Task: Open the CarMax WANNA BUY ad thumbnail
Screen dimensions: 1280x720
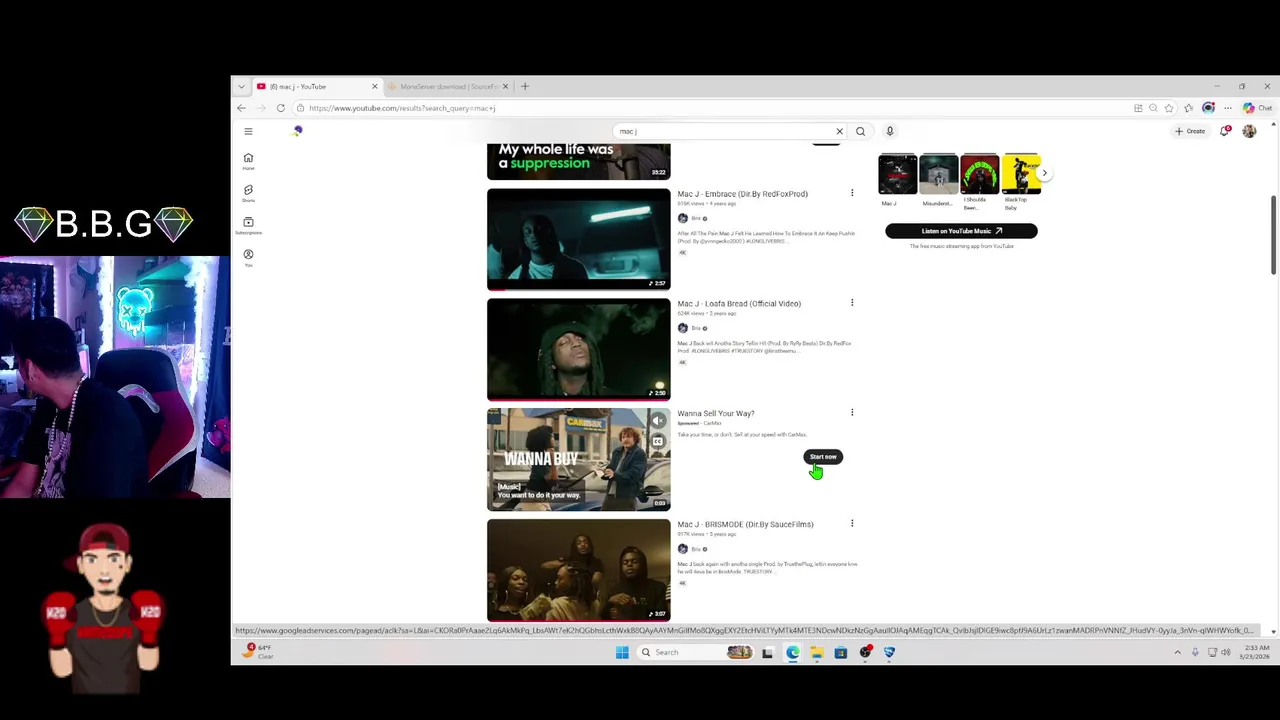Action: tap(578, 459)
